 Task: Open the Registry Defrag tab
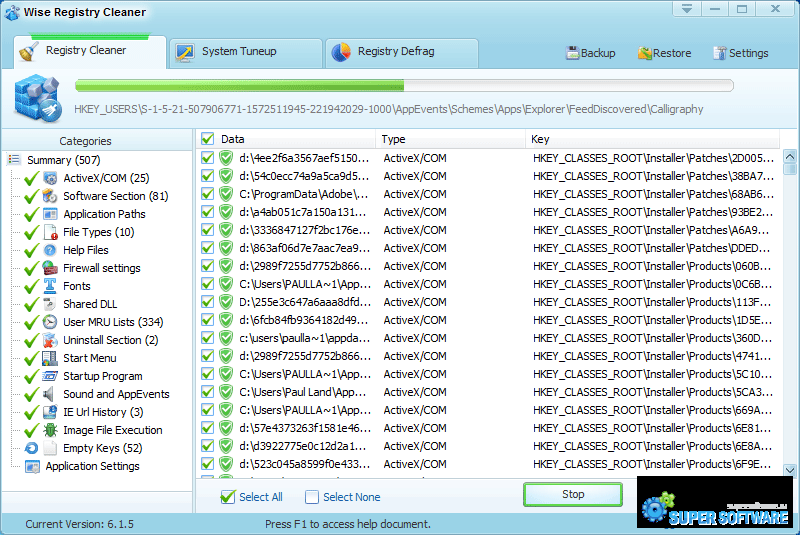(402, 52)
